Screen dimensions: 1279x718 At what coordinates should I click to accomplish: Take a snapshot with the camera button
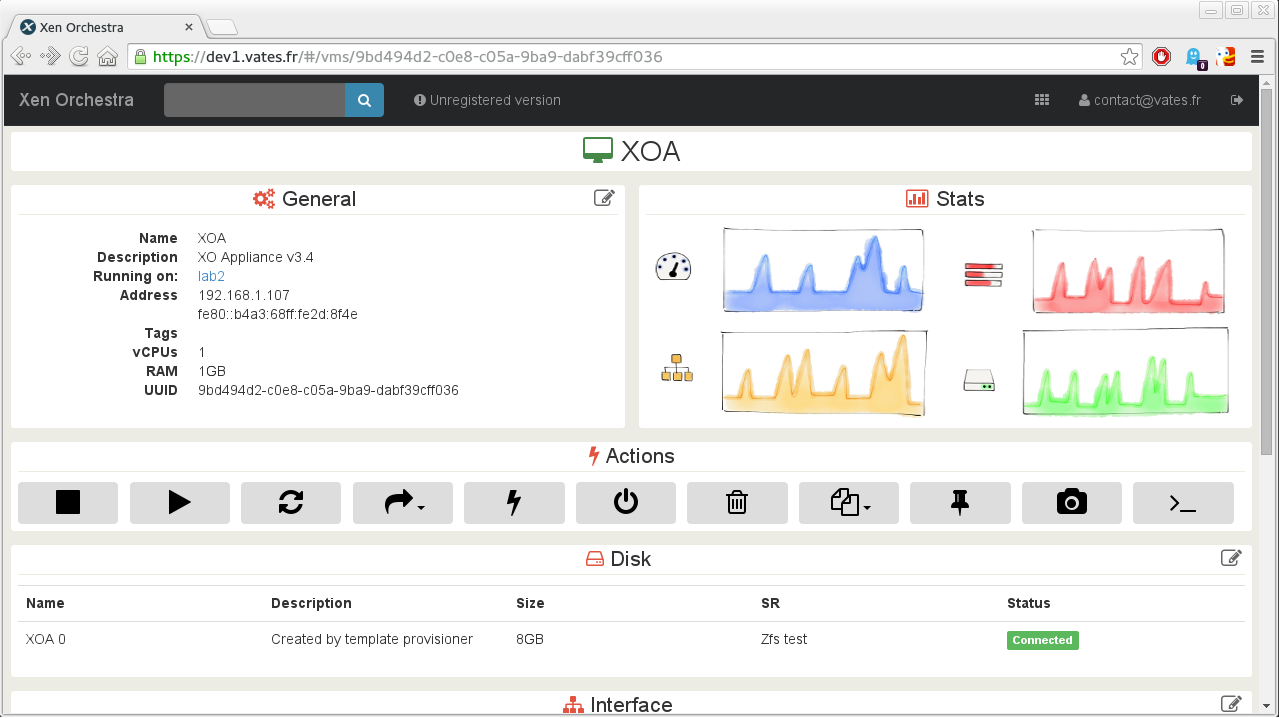(x=1072, y=503)
